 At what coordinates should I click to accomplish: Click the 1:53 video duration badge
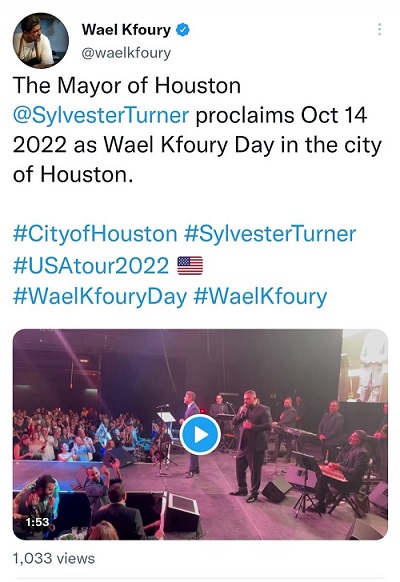[37, 522]
